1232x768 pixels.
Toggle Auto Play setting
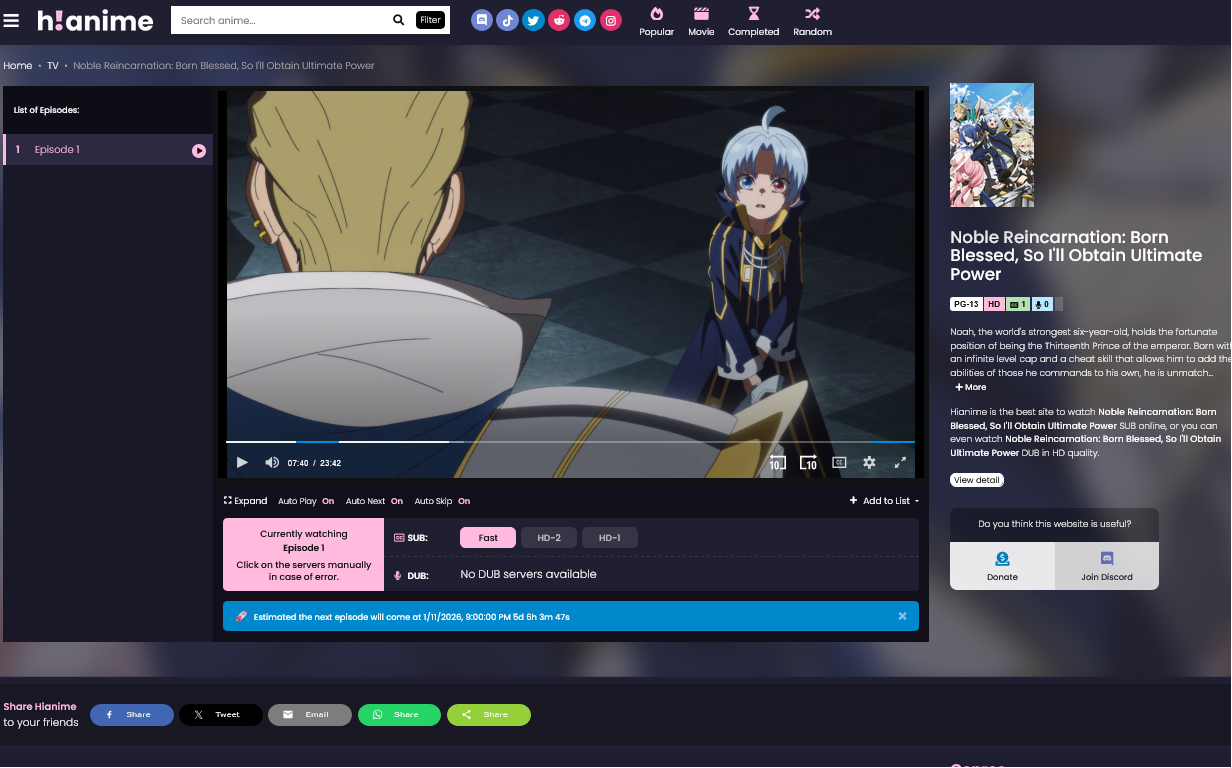tap(306, 501)
